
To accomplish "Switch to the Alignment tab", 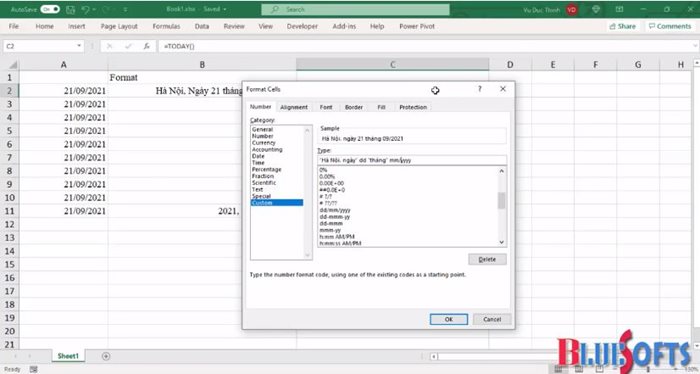I will (294, 107).
